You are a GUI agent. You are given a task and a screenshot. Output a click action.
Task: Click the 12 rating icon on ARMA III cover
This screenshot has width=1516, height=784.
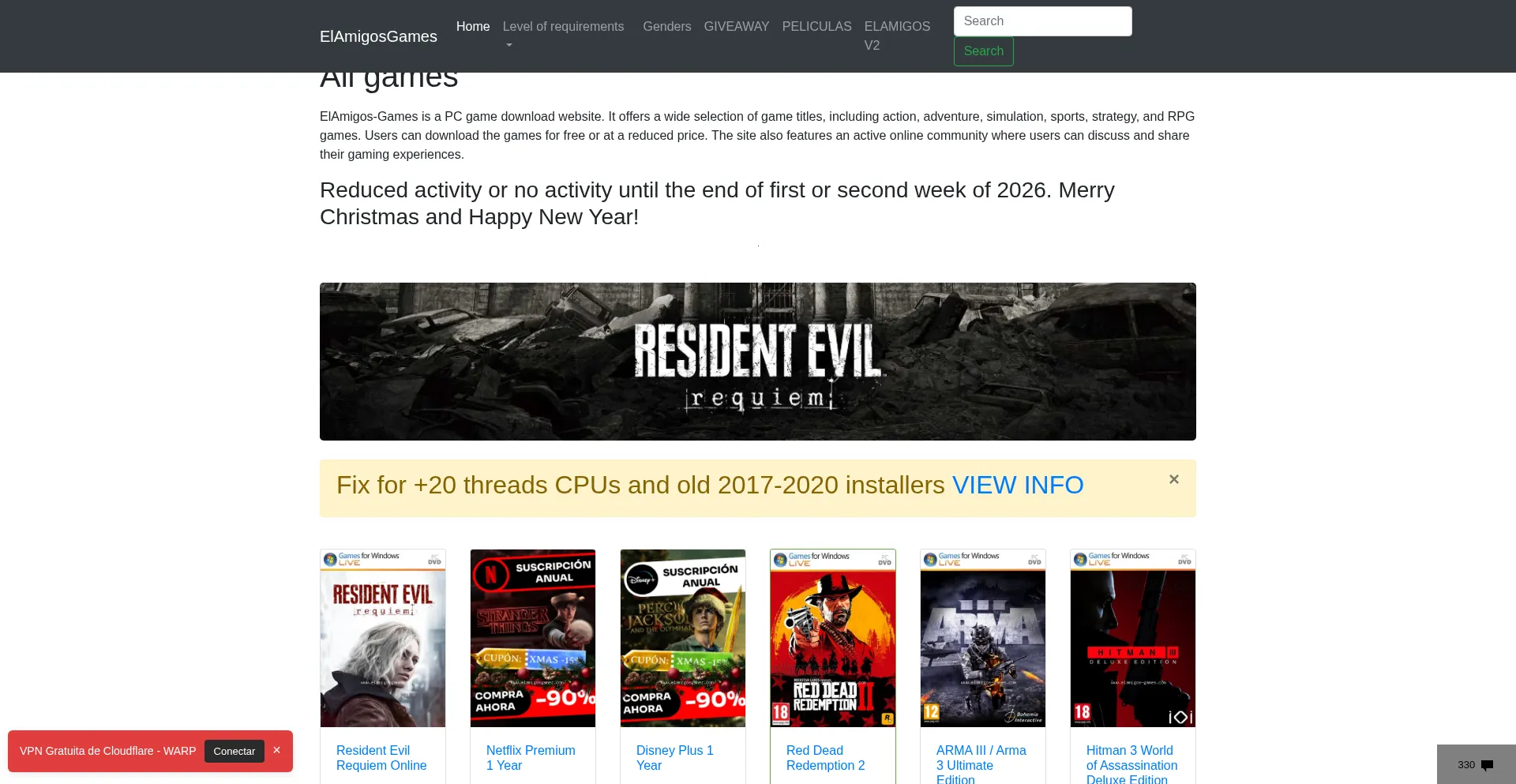click(x=932, y=711)
